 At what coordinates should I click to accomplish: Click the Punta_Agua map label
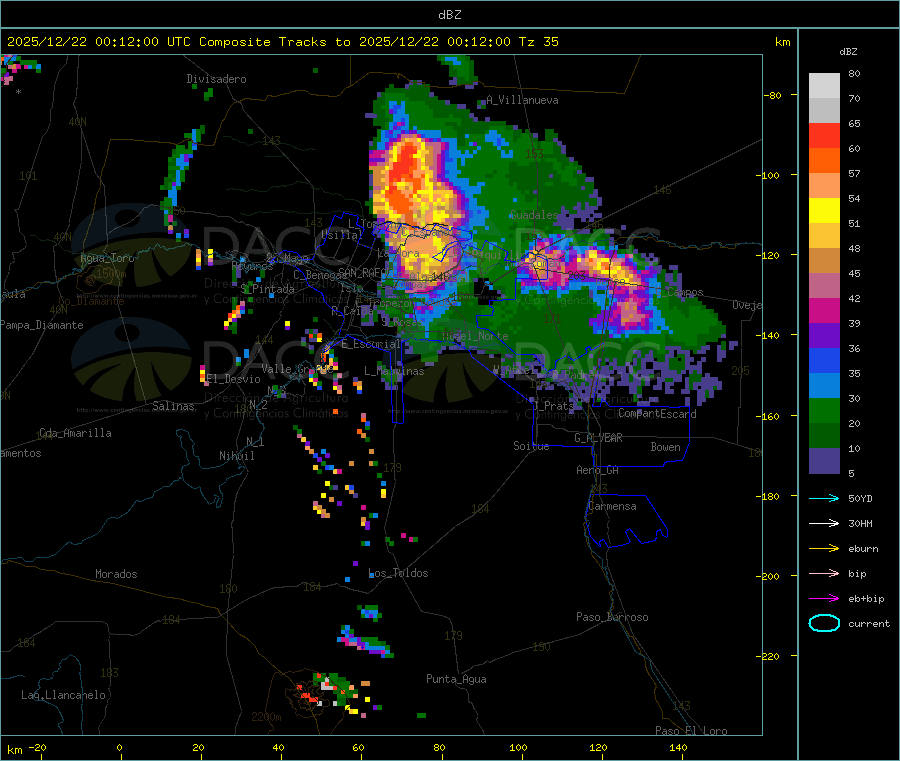[x=456, y=679]
